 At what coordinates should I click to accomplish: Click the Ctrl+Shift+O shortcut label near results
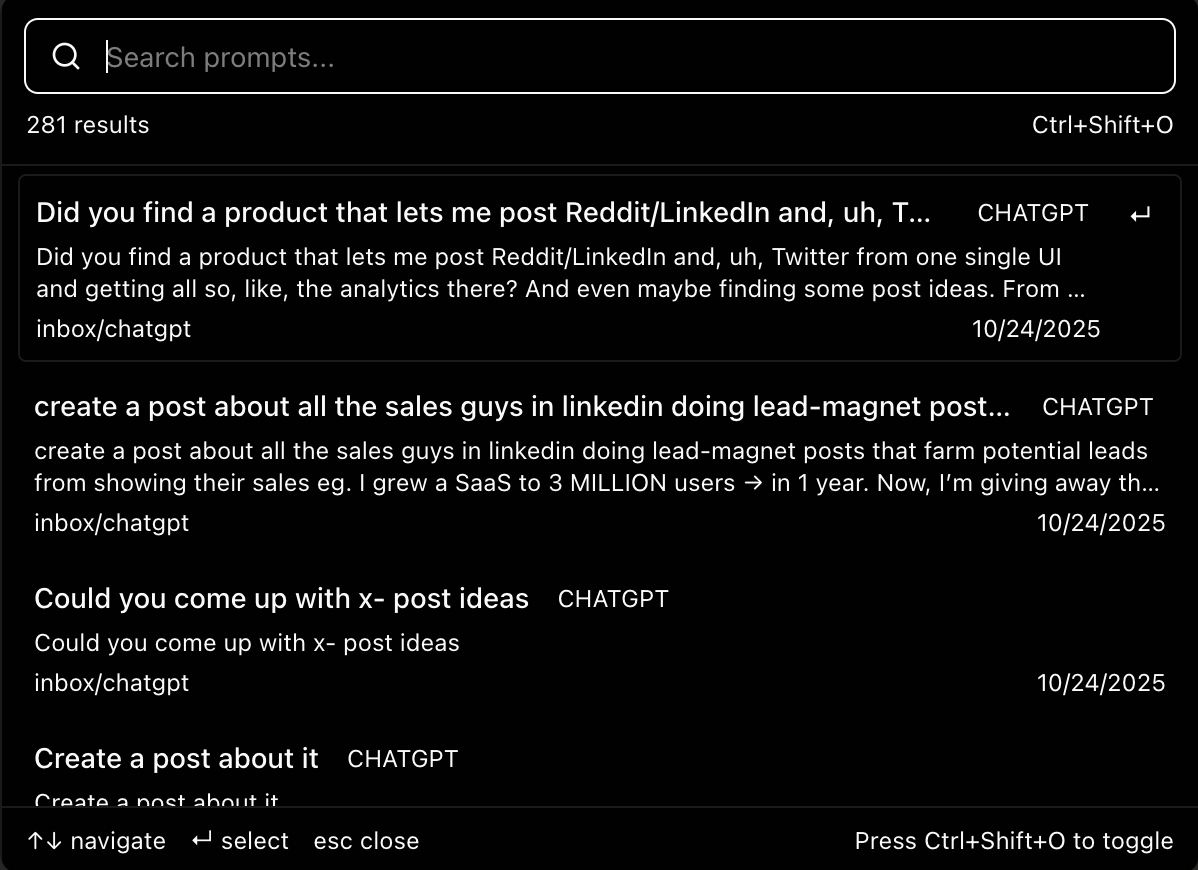pyautogui.click(x=1102, y=125)
